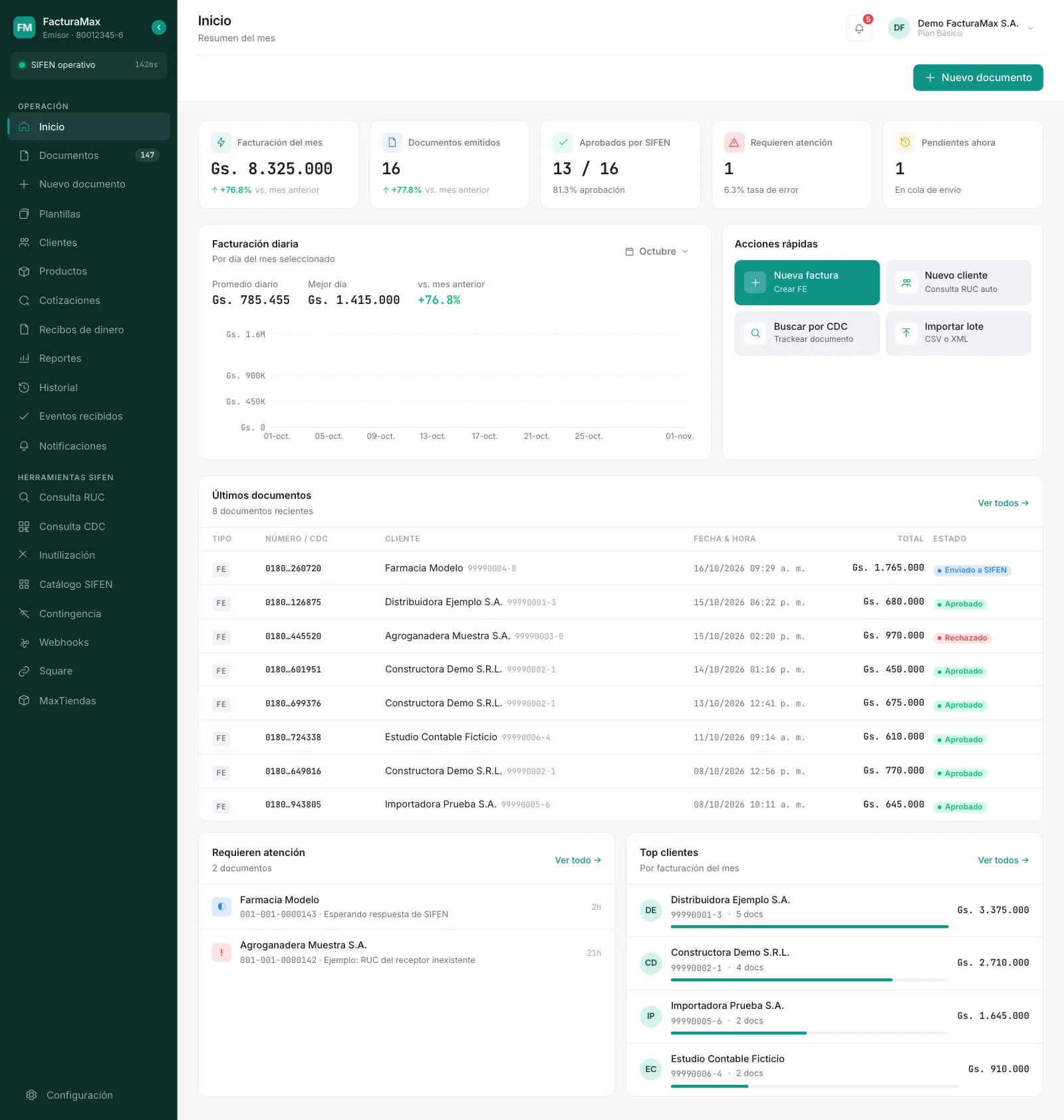Click the Plantillas sidebar icon
The image size is (1064, 1120).
pyautogui.click(x=24, y=214)
